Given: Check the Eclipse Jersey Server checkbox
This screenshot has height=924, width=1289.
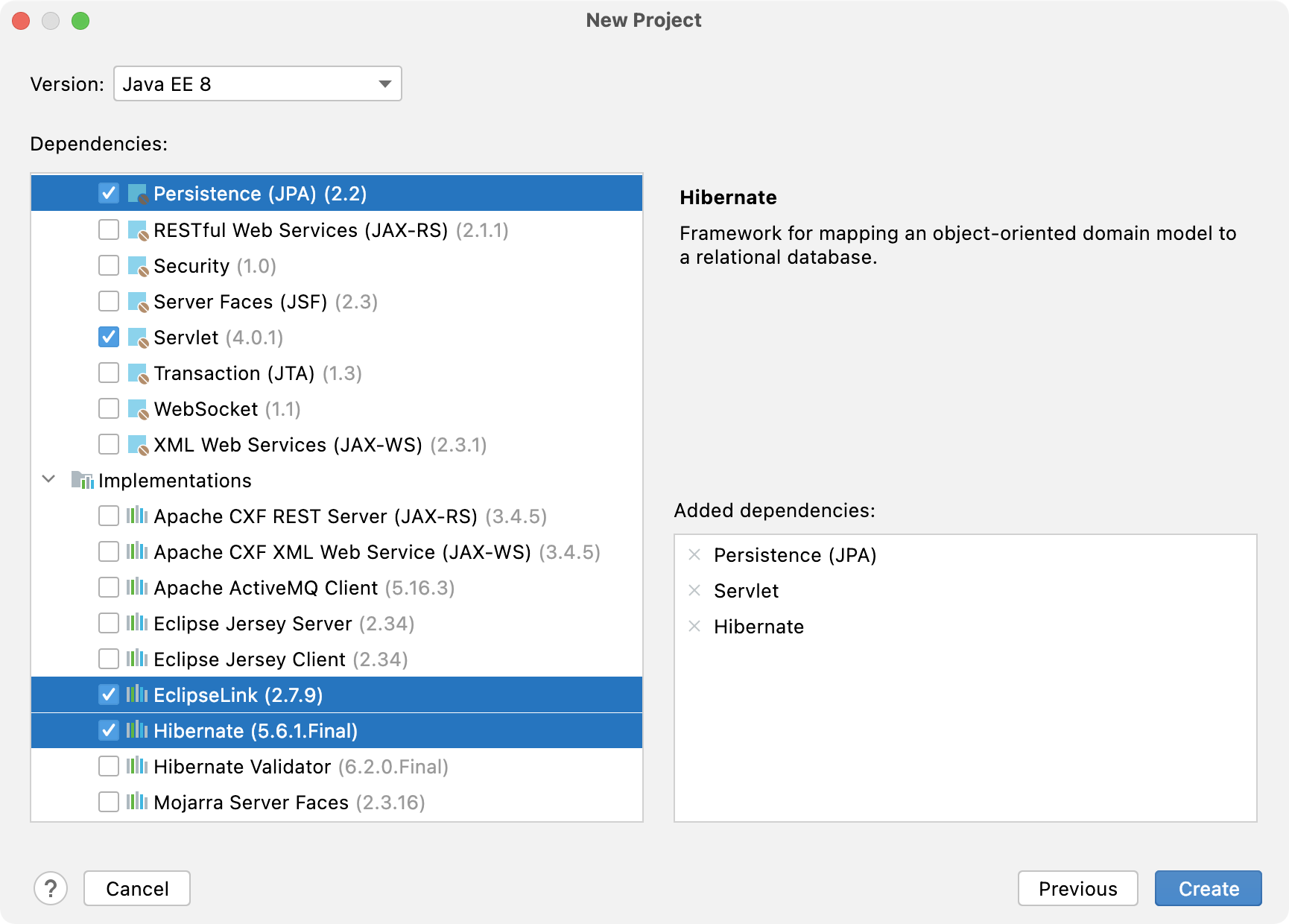Looking at the screenshot, I should 109,623.
